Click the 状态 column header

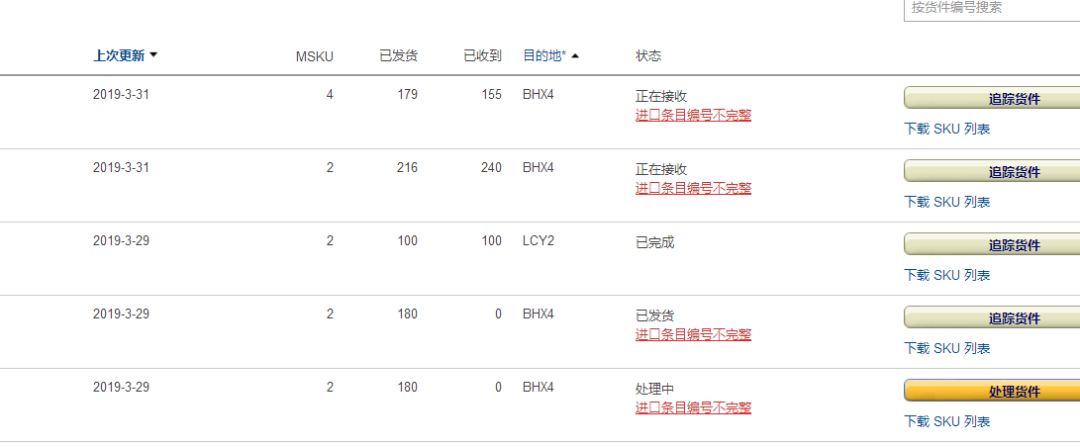tap(648, 56)
